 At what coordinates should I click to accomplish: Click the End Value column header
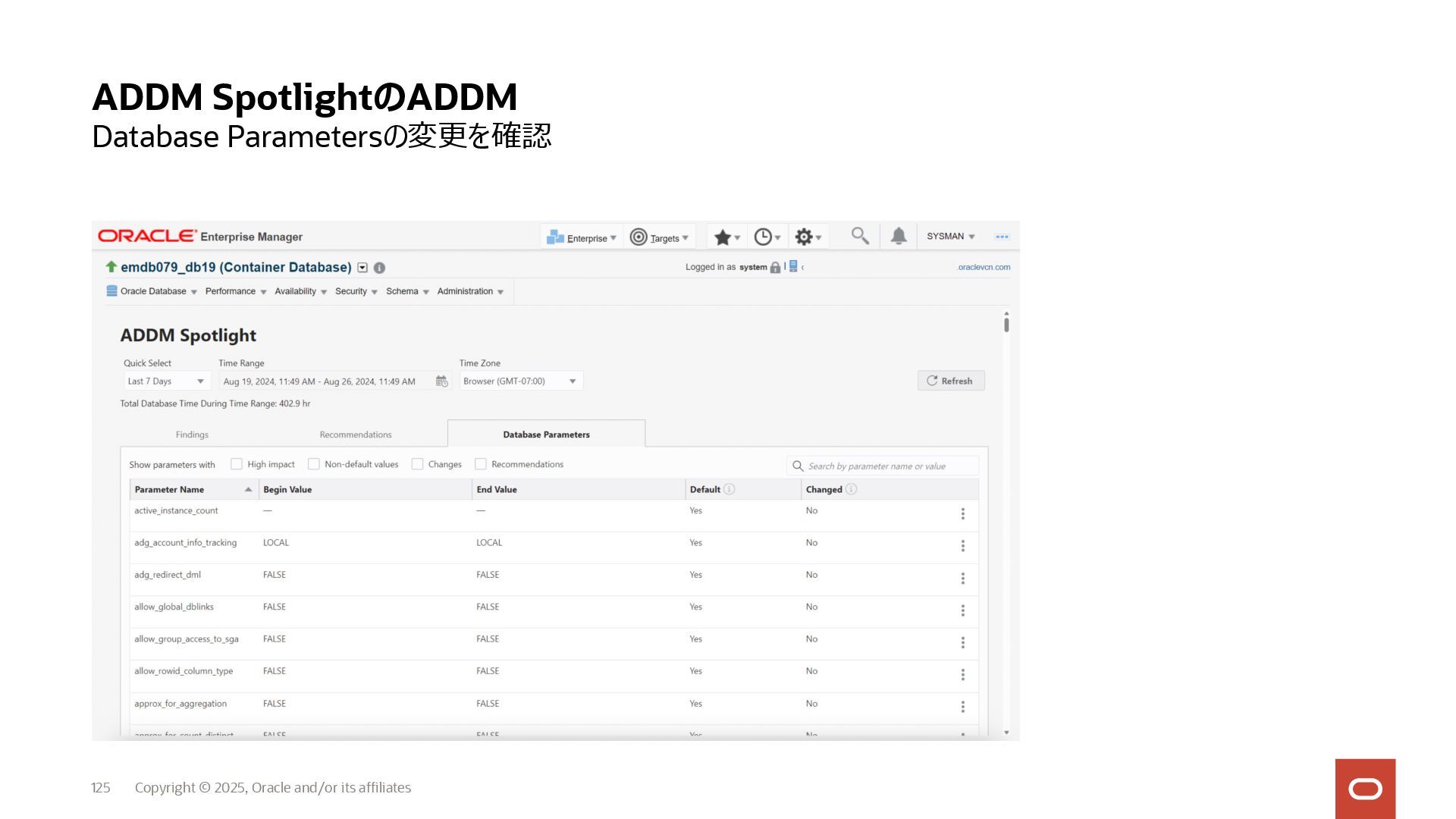pos(579,489)
